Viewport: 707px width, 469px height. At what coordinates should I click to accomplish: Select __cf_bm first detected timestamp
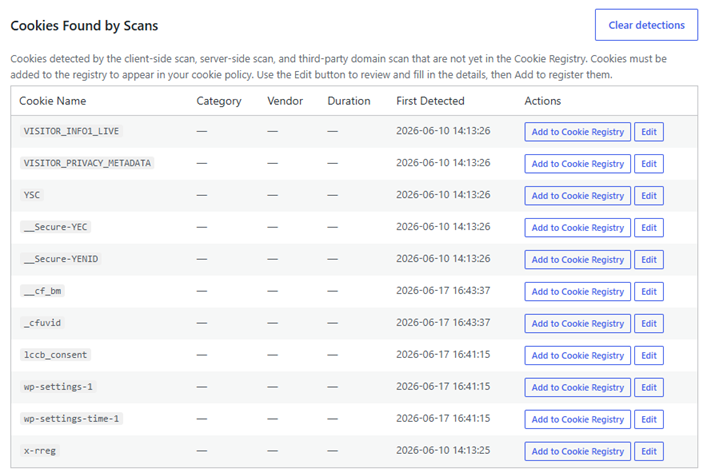(x=443, y=290)
